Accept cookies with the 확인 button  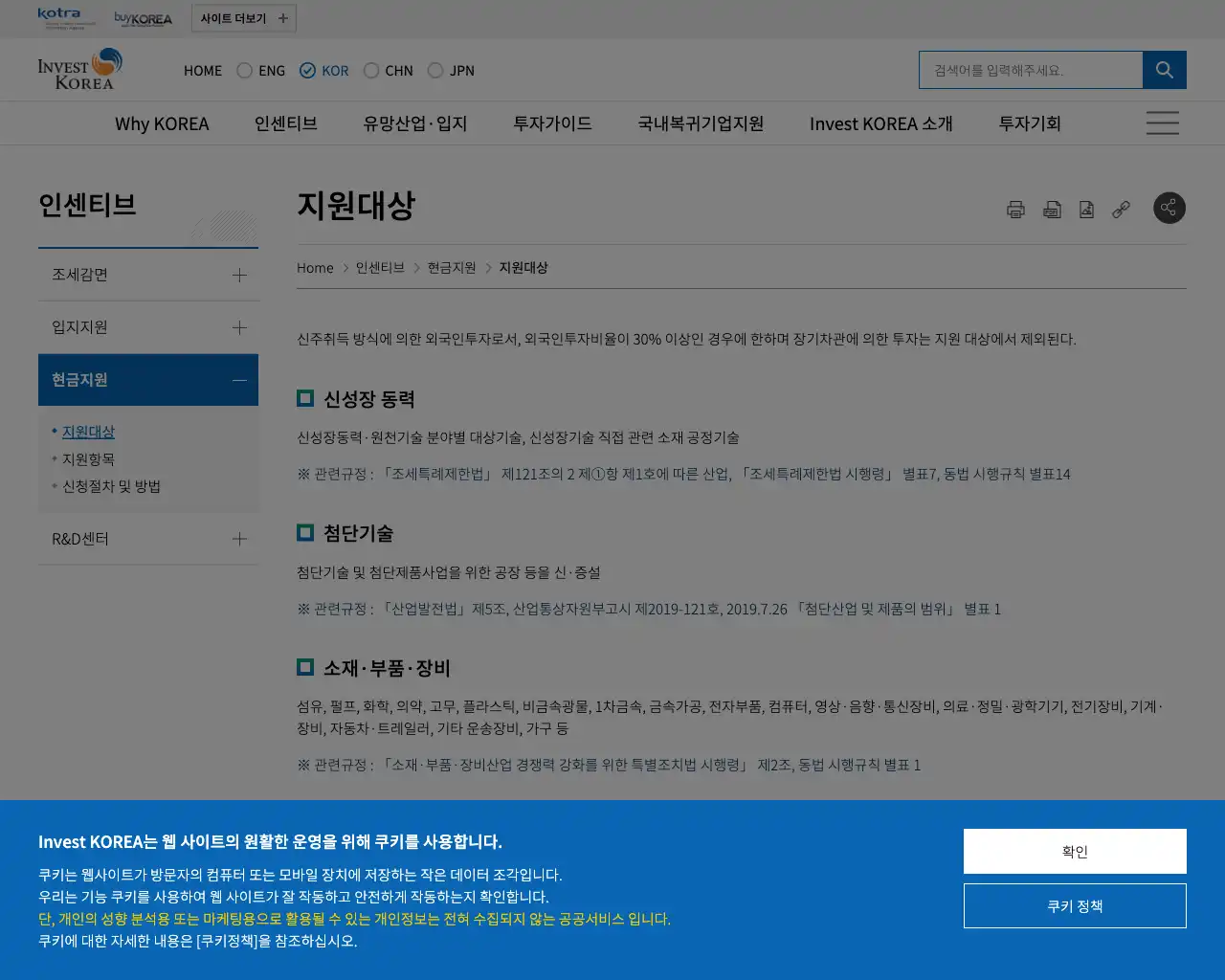pos(1075,851)
